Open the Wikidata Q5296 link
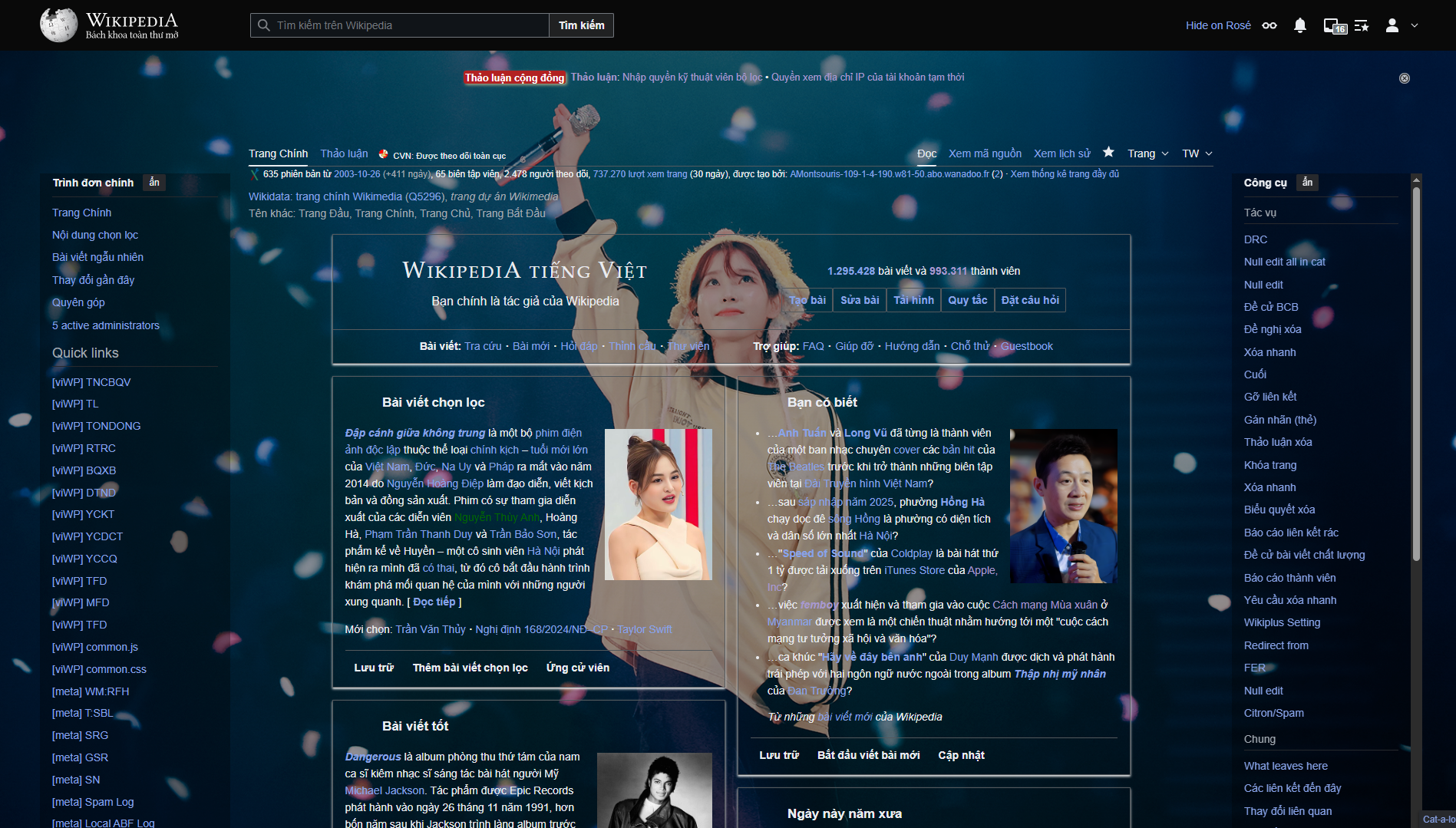The image size is (1456, 828). 348,196
